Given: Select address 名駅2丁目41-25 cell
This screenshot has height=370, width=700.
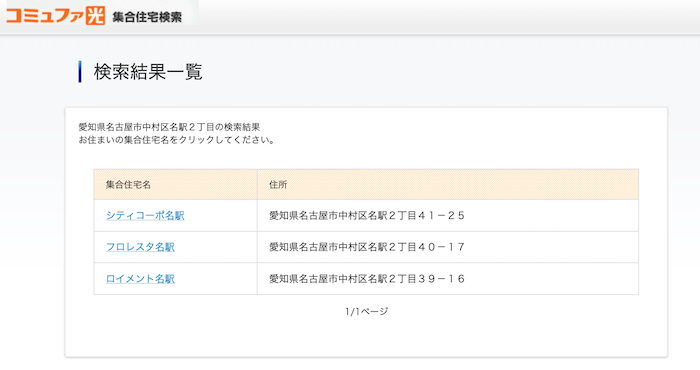Looking at the screenshot, I should (x=448, y=216).
